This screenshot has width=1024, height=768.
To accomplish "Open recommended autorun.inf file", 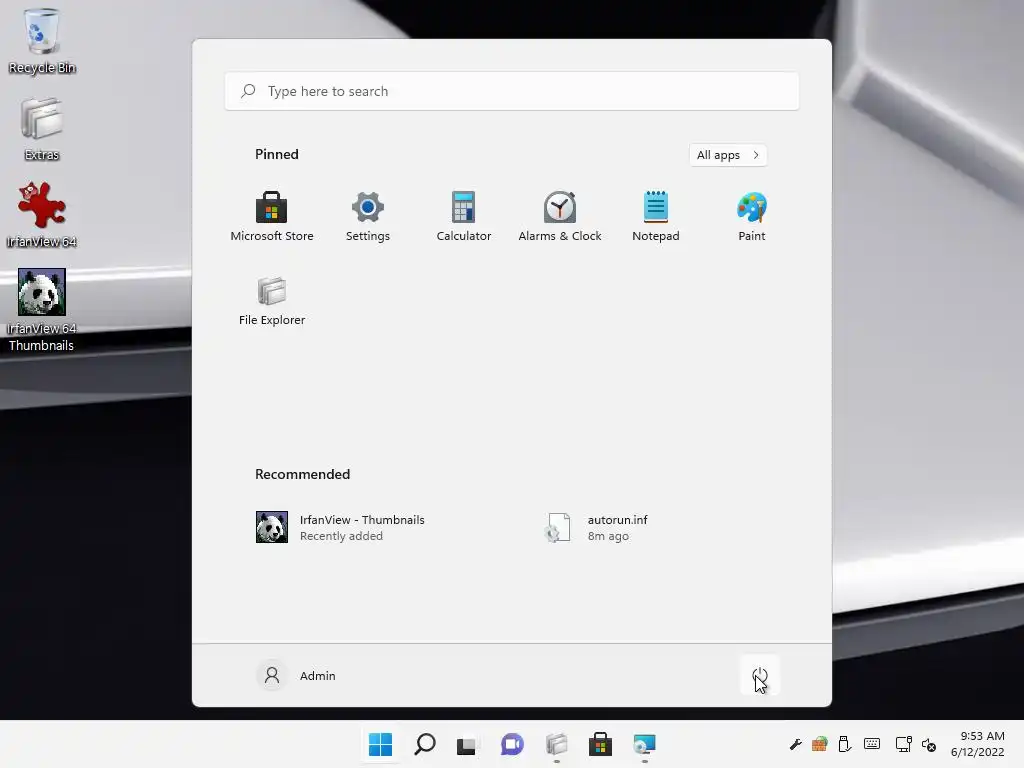I will pos(596,528).
